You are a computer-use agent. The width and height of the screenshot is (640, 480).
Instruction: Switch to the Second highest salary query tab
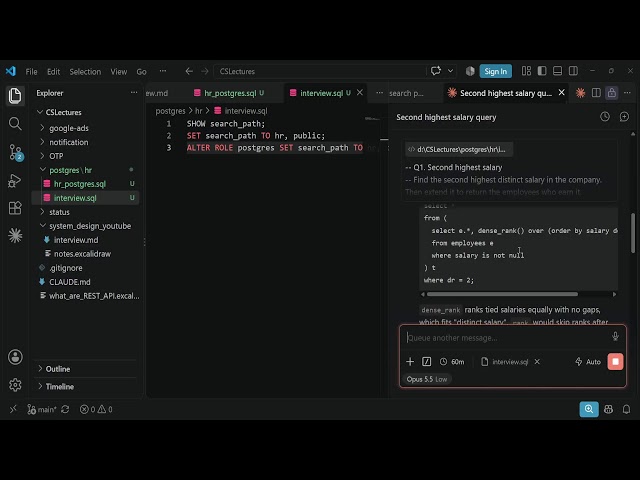click(505, 93)
